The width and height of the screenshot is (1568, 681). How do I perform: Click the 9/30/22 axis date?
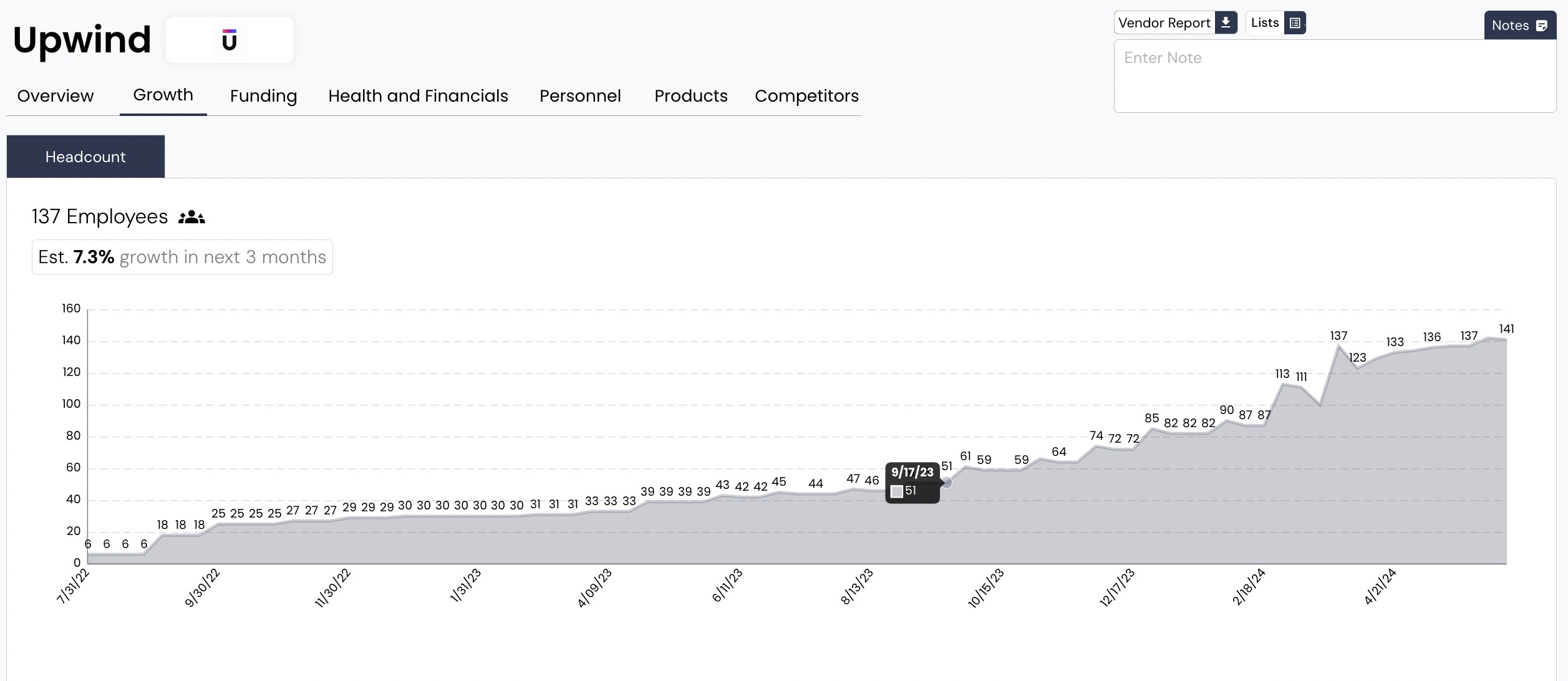202,587
